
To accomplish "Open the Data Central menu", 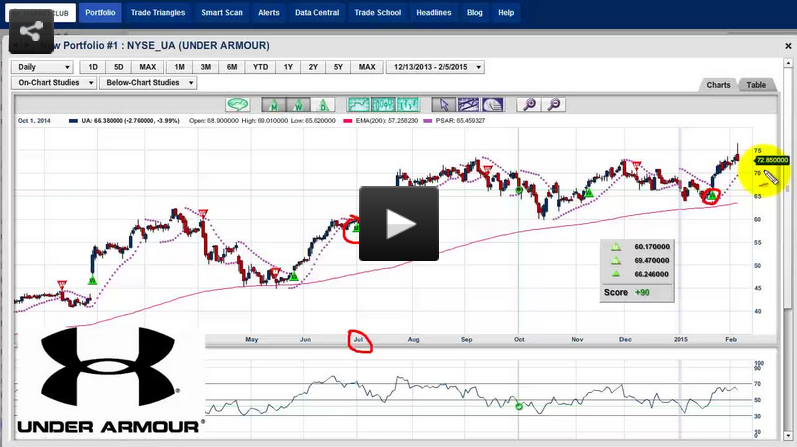I will click(317, 13).
